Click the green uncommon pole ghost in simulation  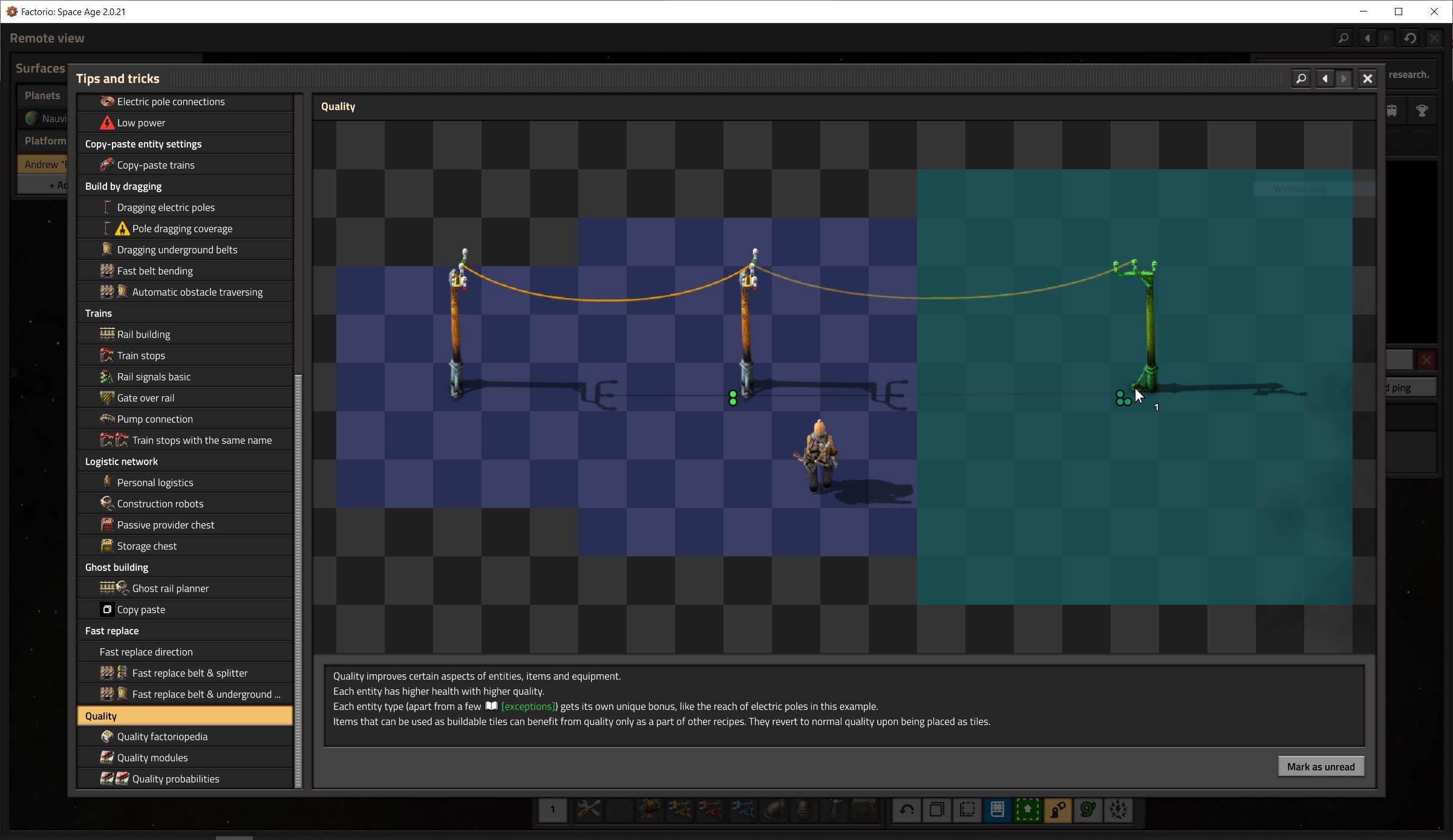point(1142,327)
